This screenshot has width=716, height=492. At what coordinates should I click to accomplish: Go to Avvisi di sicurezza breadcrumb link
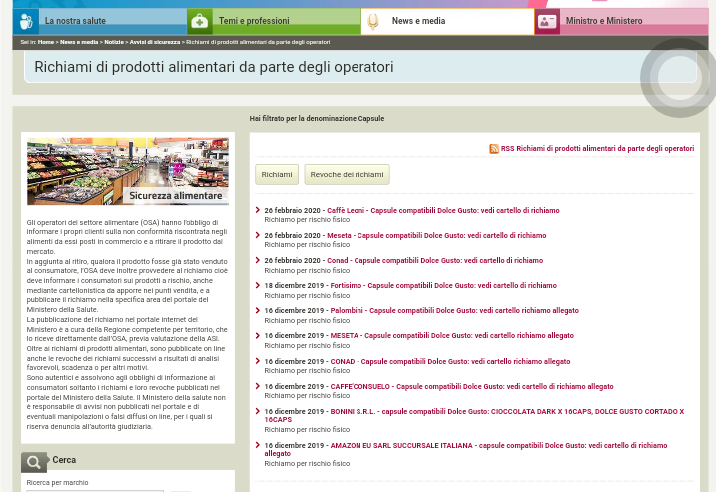155,42
